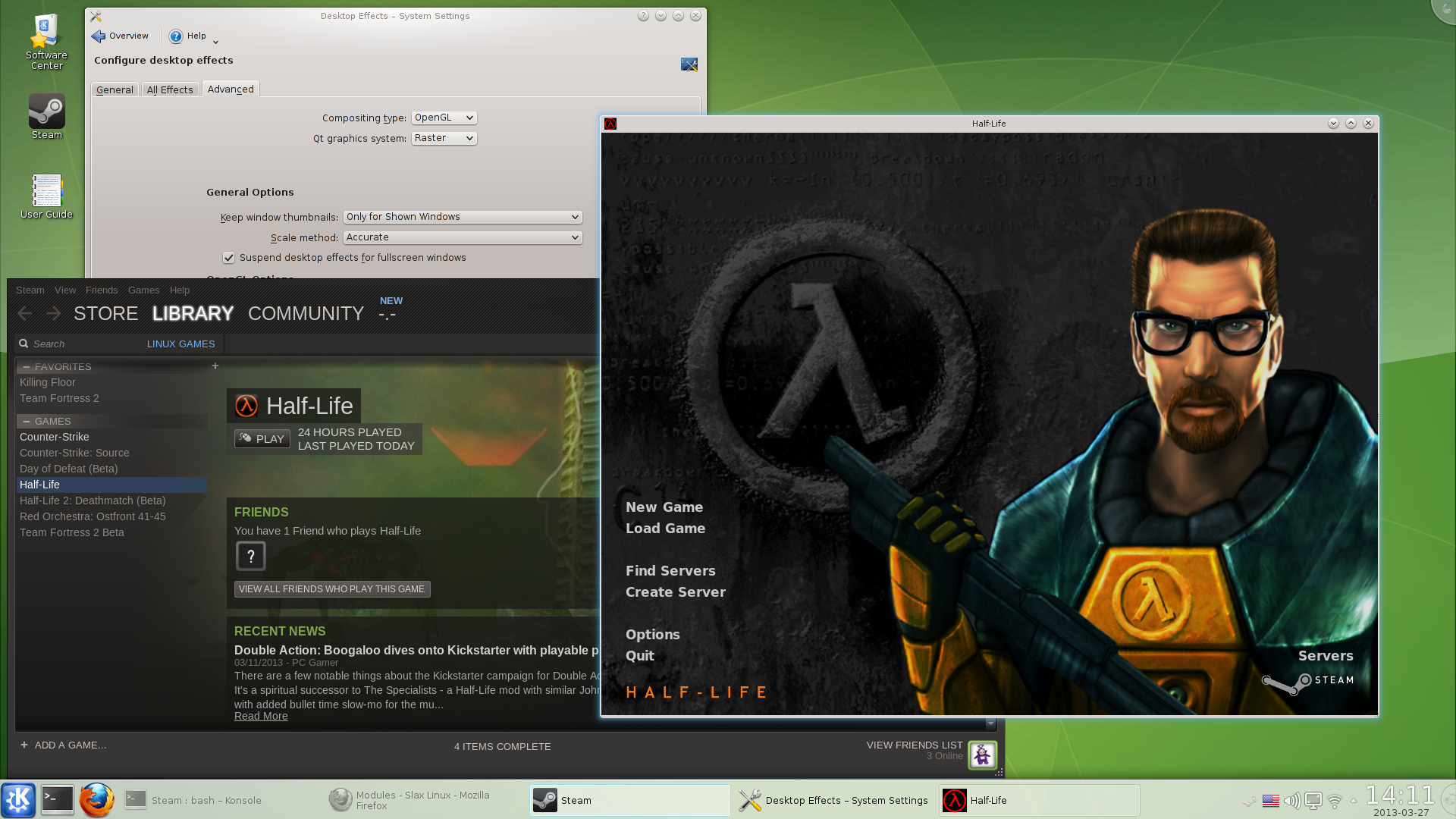This screenshot has height=819, width=1456.
Task: Click the display monitor tray icon
Action: (1313, 800)
